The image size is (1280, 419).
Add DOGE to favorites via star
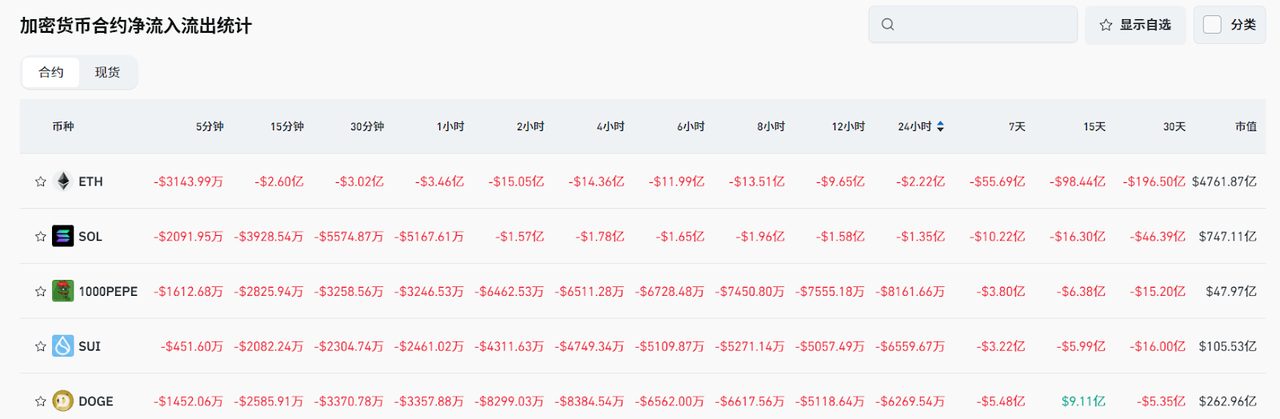[41, 401]
